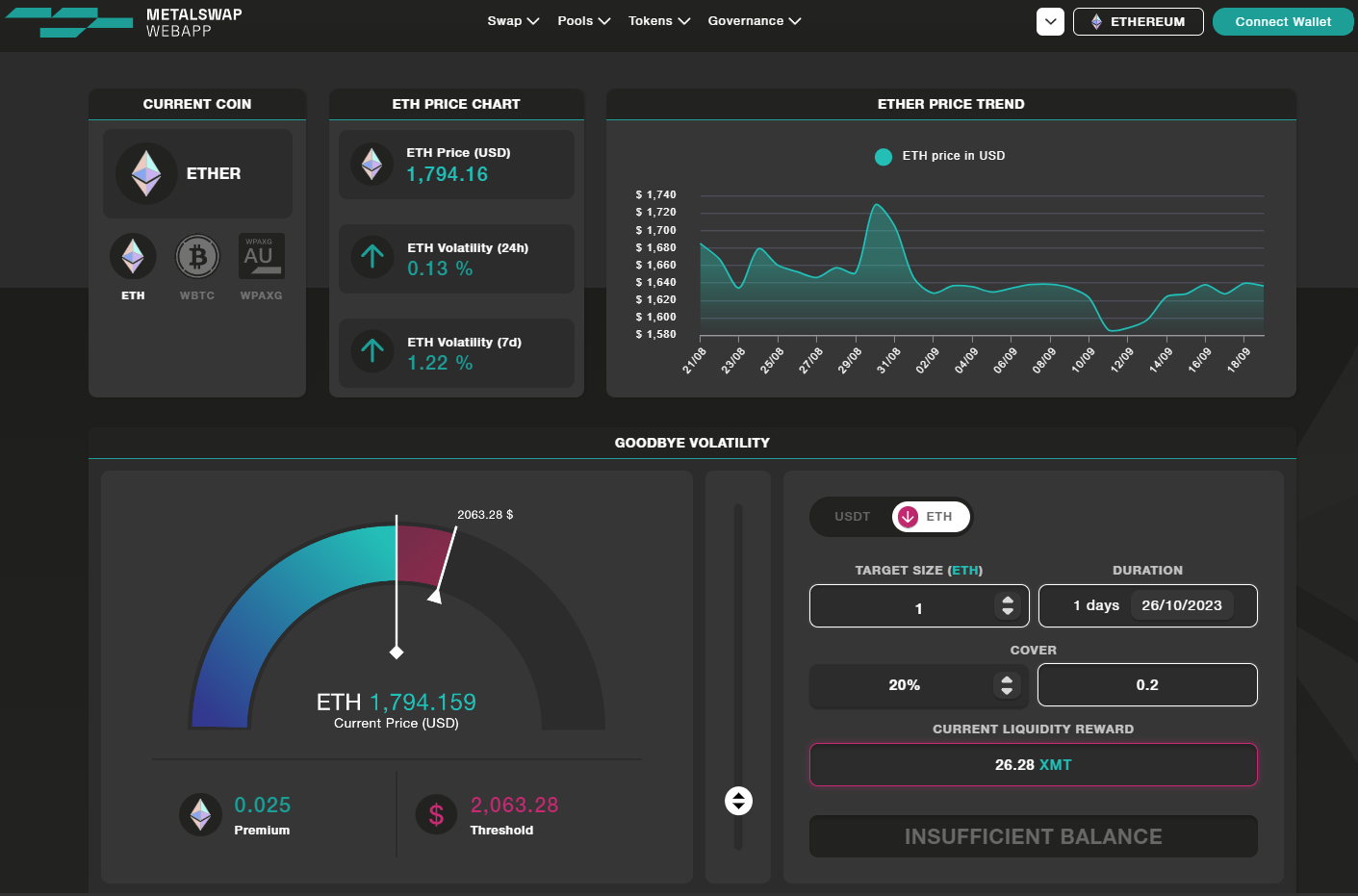Select the ETH coin icon under Current Coin
Screen dimensions: 1358x896
click(133, 256)
